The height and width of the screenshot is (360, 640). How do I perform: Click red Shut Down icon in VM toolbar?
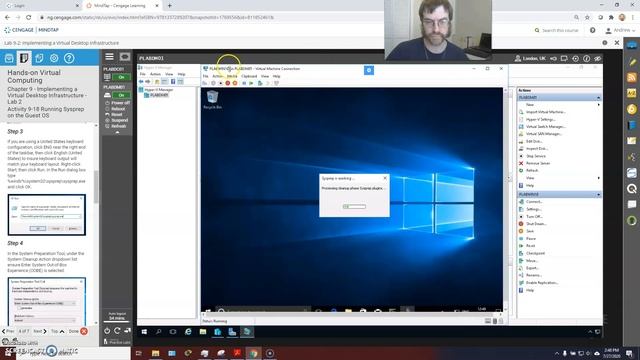(228, 83)
